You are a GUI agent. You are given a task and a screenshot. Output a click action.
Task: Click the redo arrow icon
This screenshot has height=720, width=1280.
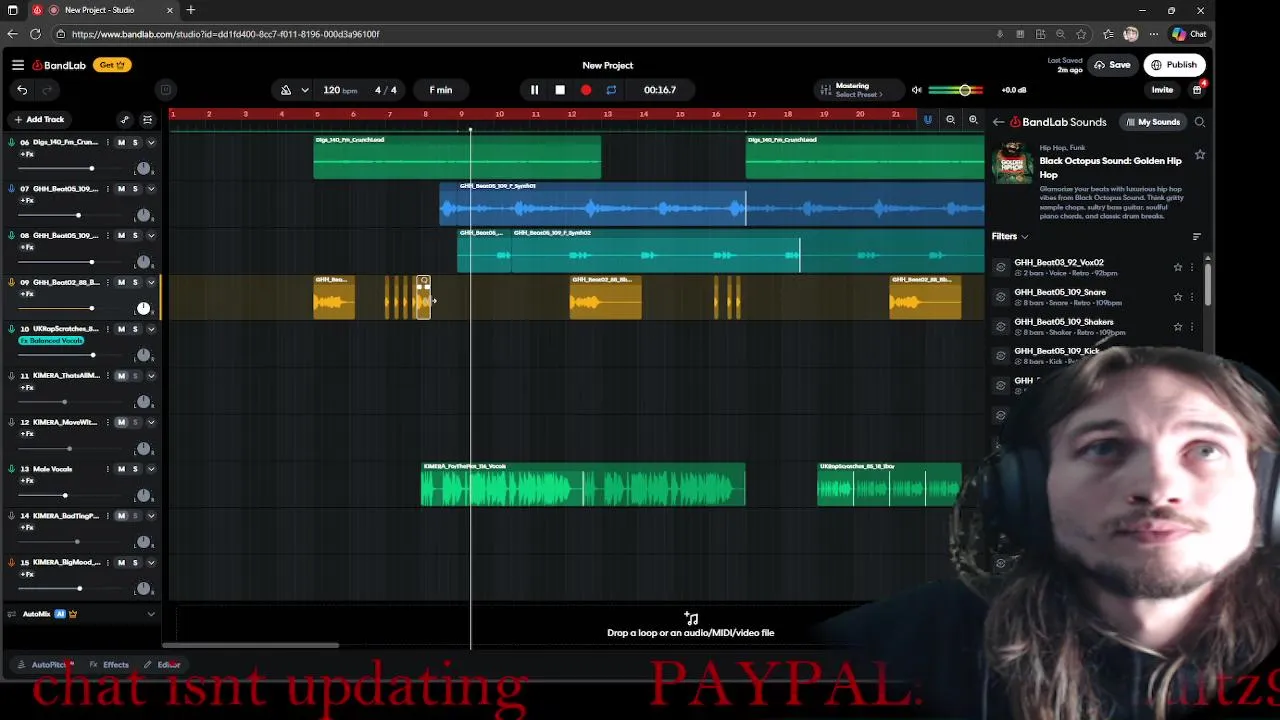tap(48, 90)
